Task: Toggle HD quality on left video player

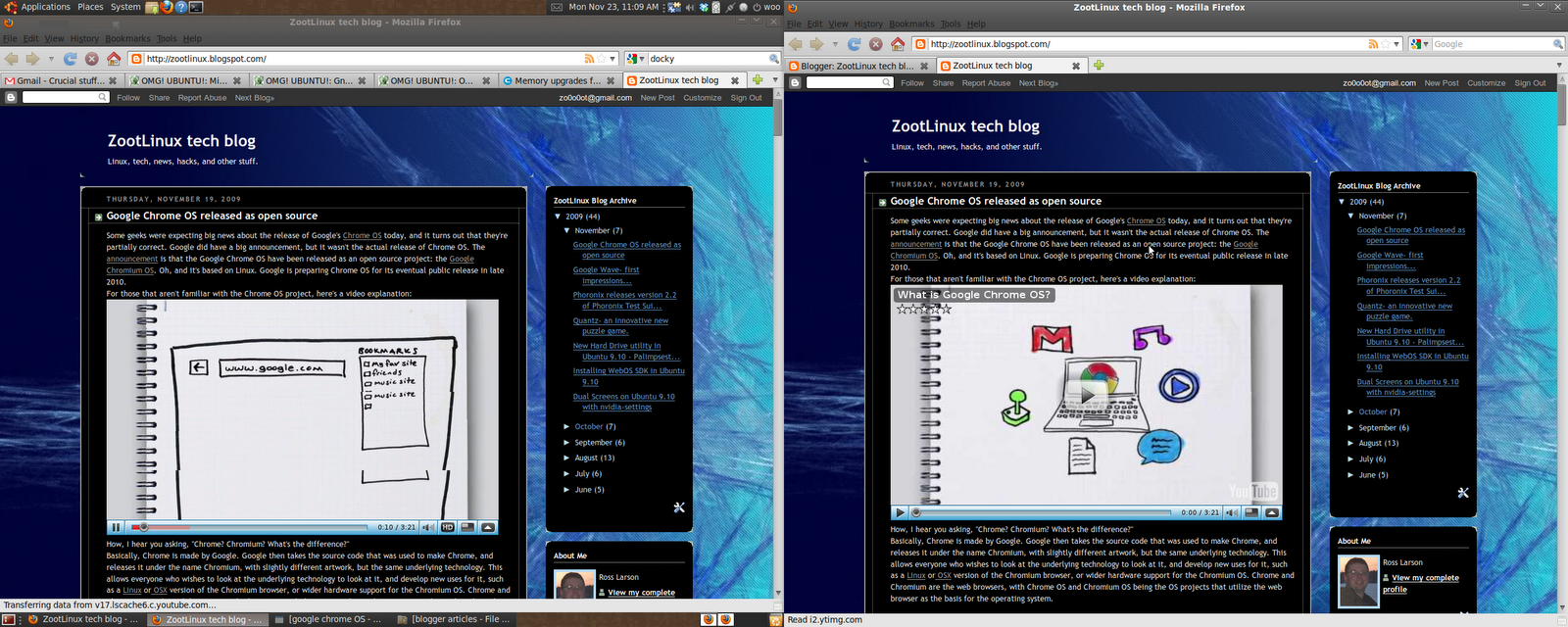Action: (448, 527)
